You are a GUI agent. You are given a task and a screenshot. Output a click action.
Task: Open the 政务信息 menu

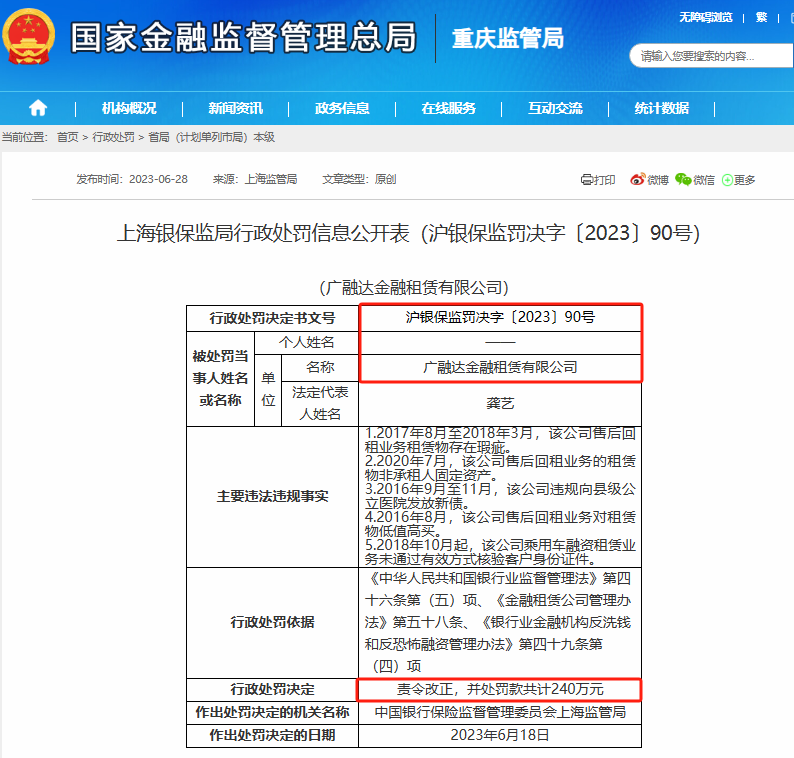[x=342, y=108]
